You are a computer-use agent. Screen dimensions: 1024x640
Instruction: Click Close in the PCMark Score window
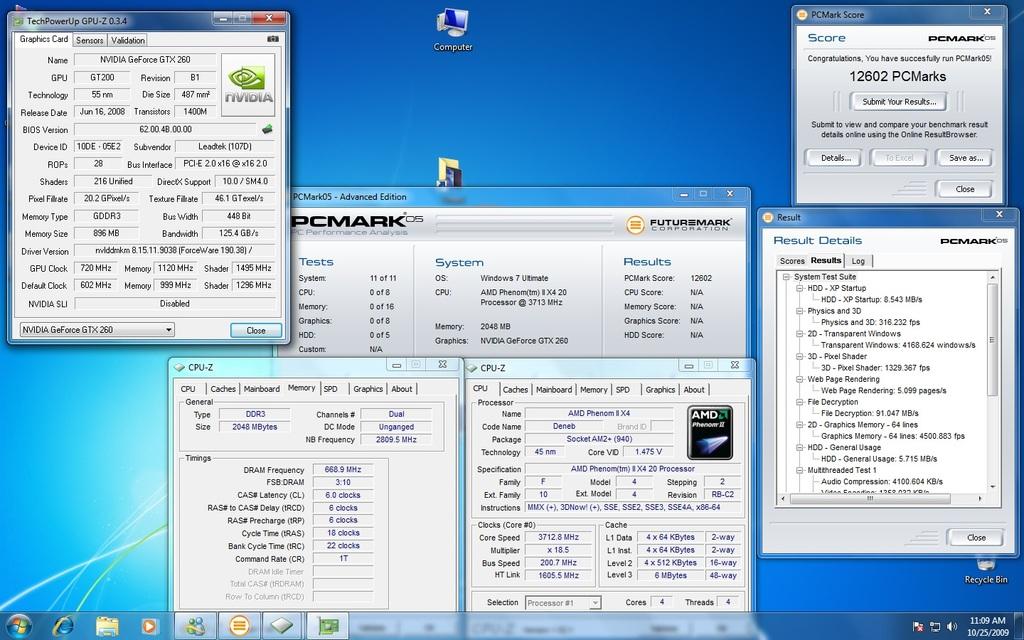[964, 189]
